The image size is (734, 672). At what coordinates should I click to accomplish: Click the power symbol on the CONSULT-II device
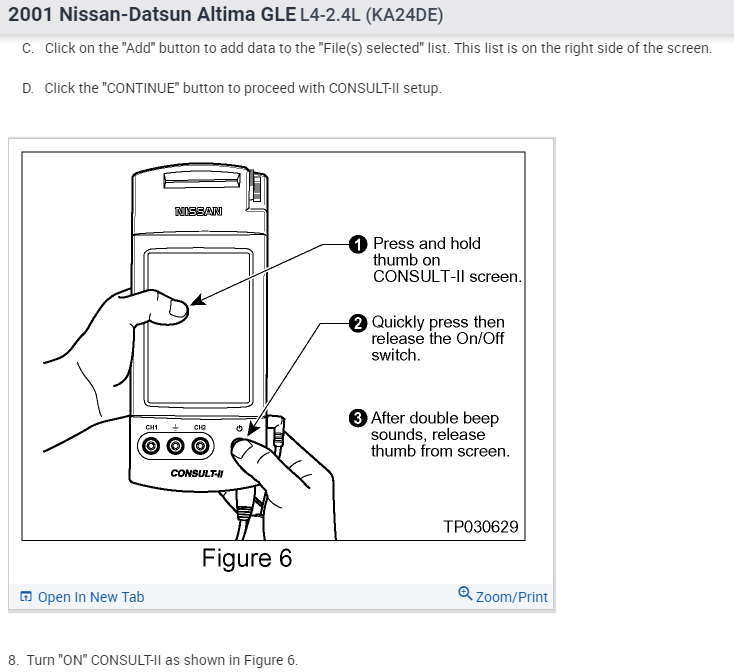click(239, 428)
